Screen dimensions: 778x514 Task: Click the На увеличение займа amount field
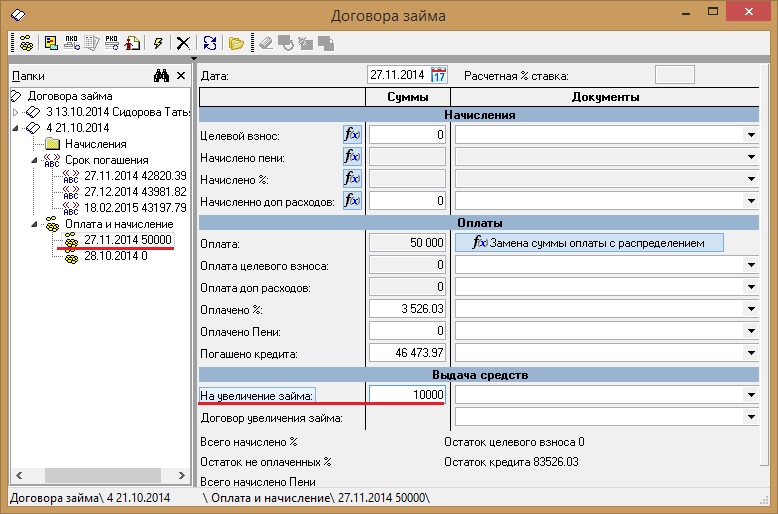[407, 395]
